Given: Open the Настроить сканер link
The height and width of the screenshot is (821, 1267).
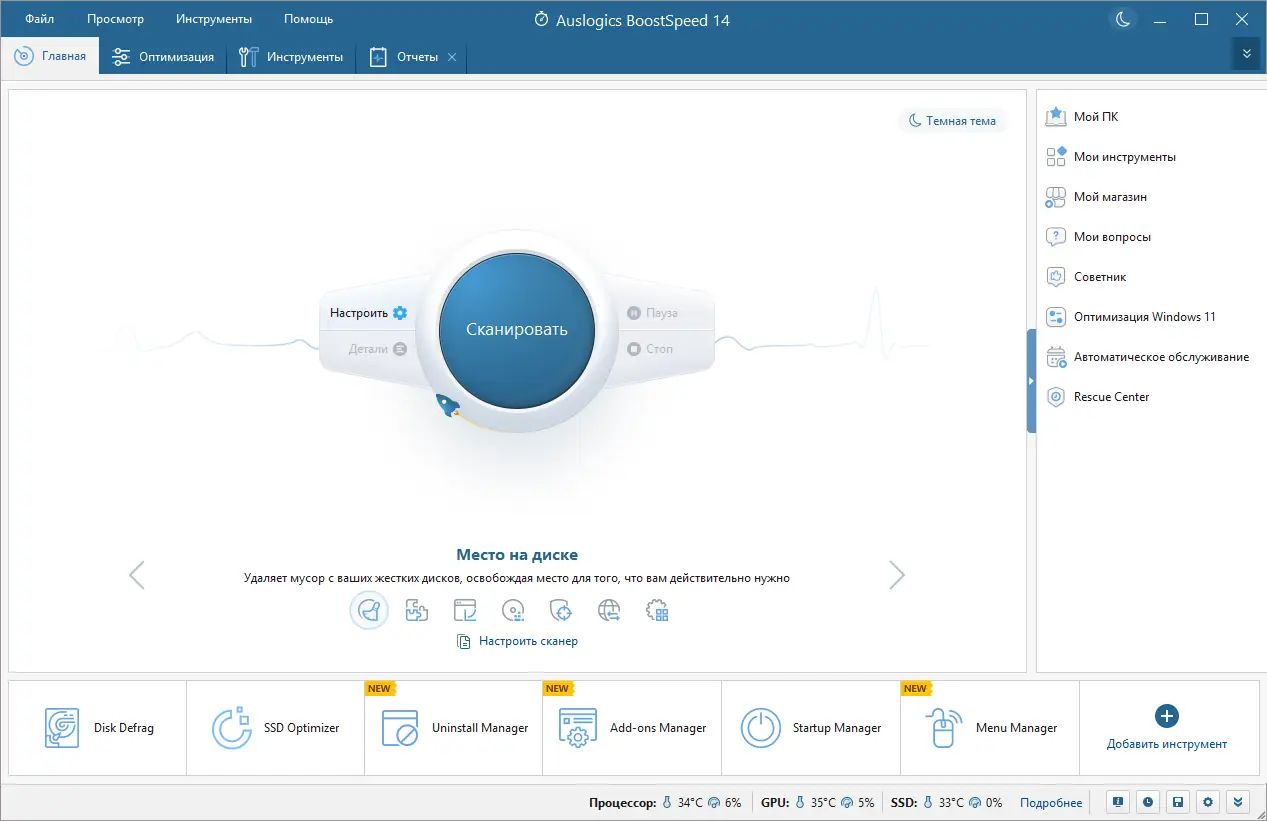Looking at the screenshot, I should pyautogui.click(x=517, y=641).
